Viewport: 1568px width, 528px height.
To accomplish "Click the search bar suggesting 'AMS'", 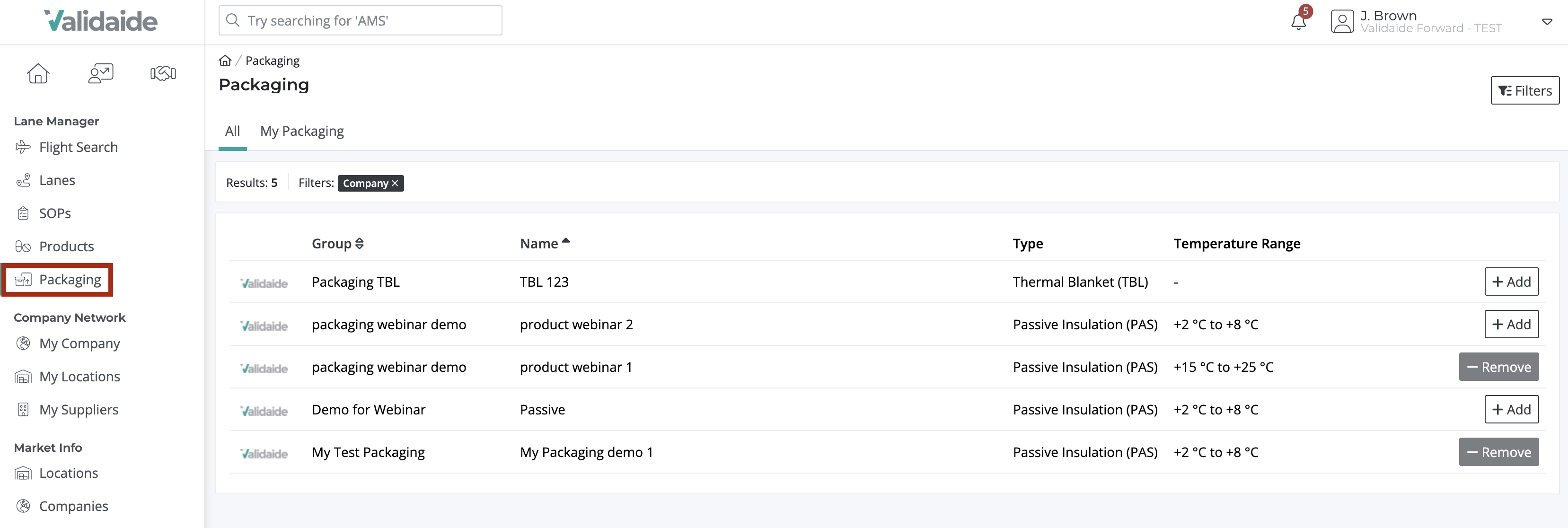I will [360, 20].
